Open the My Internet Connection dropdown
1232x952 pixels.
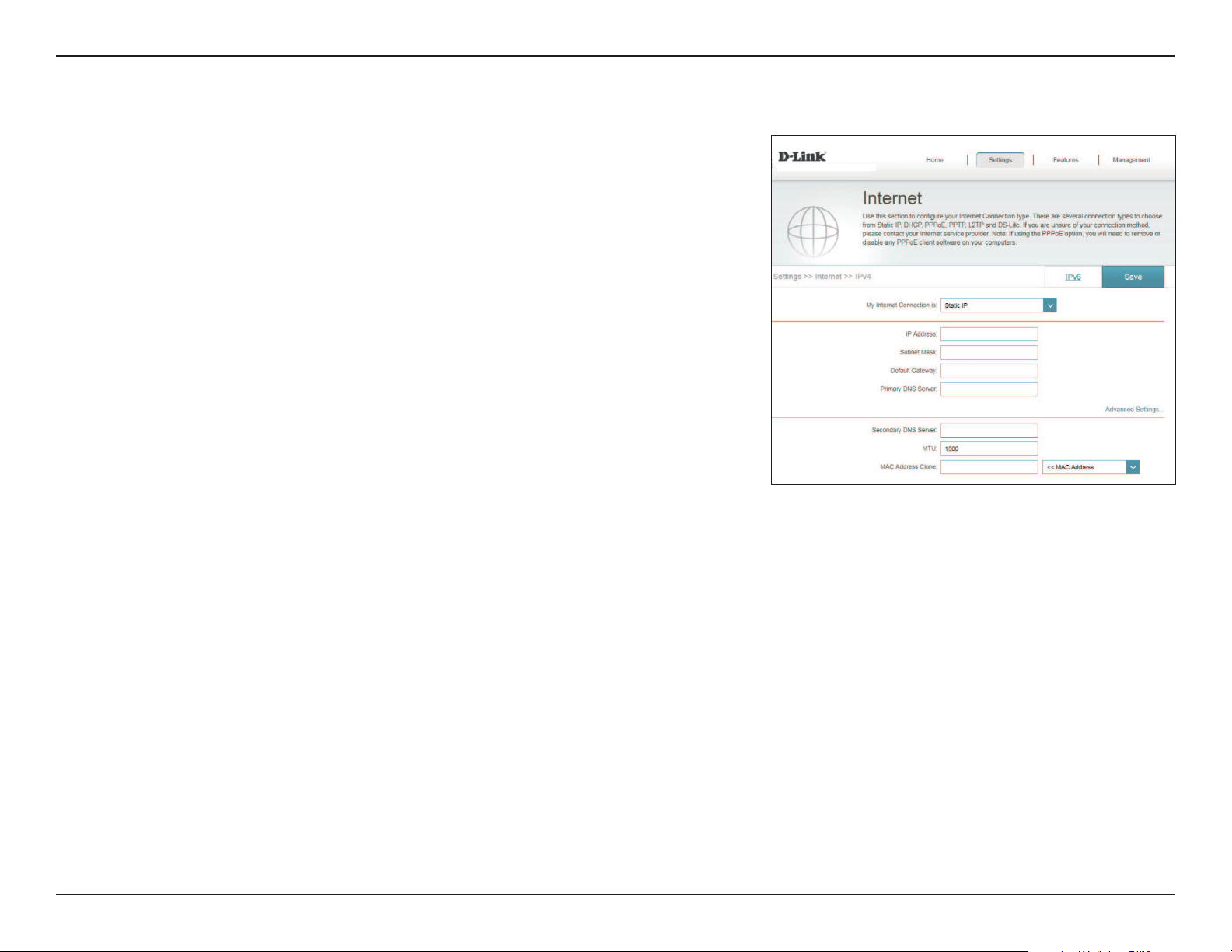[998, 305]
